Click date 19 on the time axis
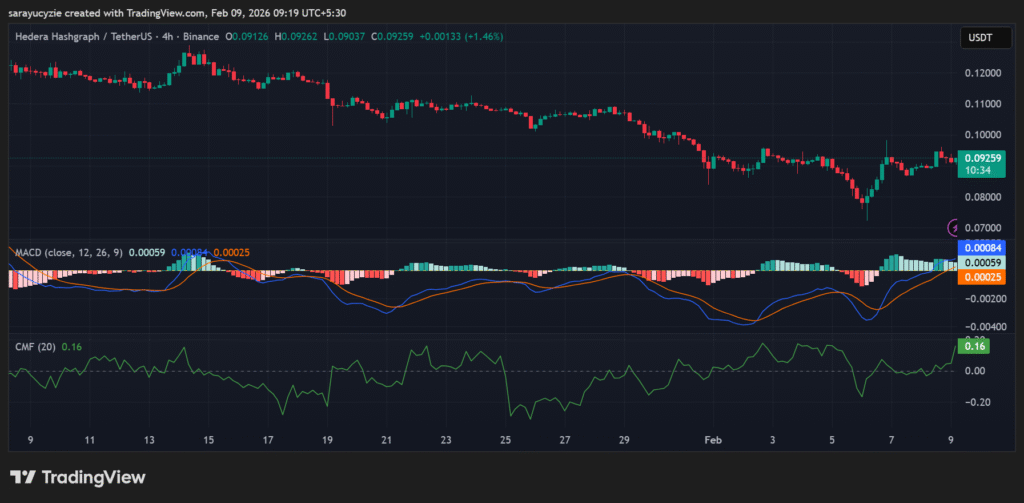The height and width of the screenshot is (503, 1024). click(328, 439)
